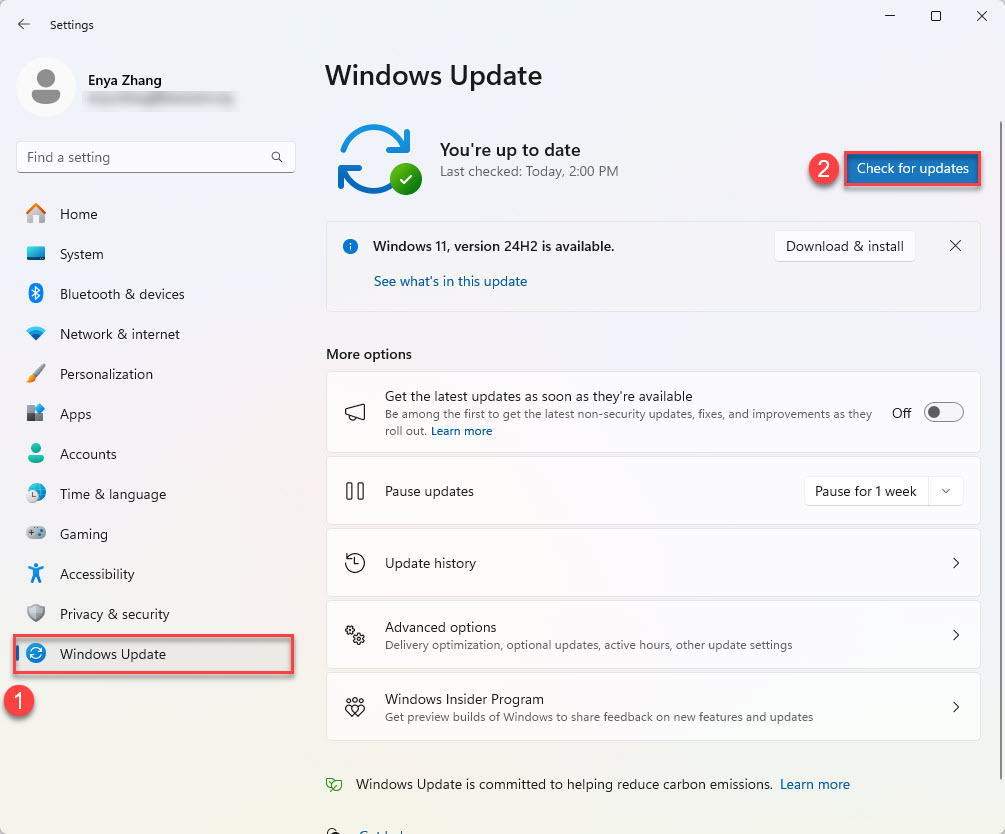
Task: Dismiss the 24H2 available notification
Action: click(x=955, y=246)
